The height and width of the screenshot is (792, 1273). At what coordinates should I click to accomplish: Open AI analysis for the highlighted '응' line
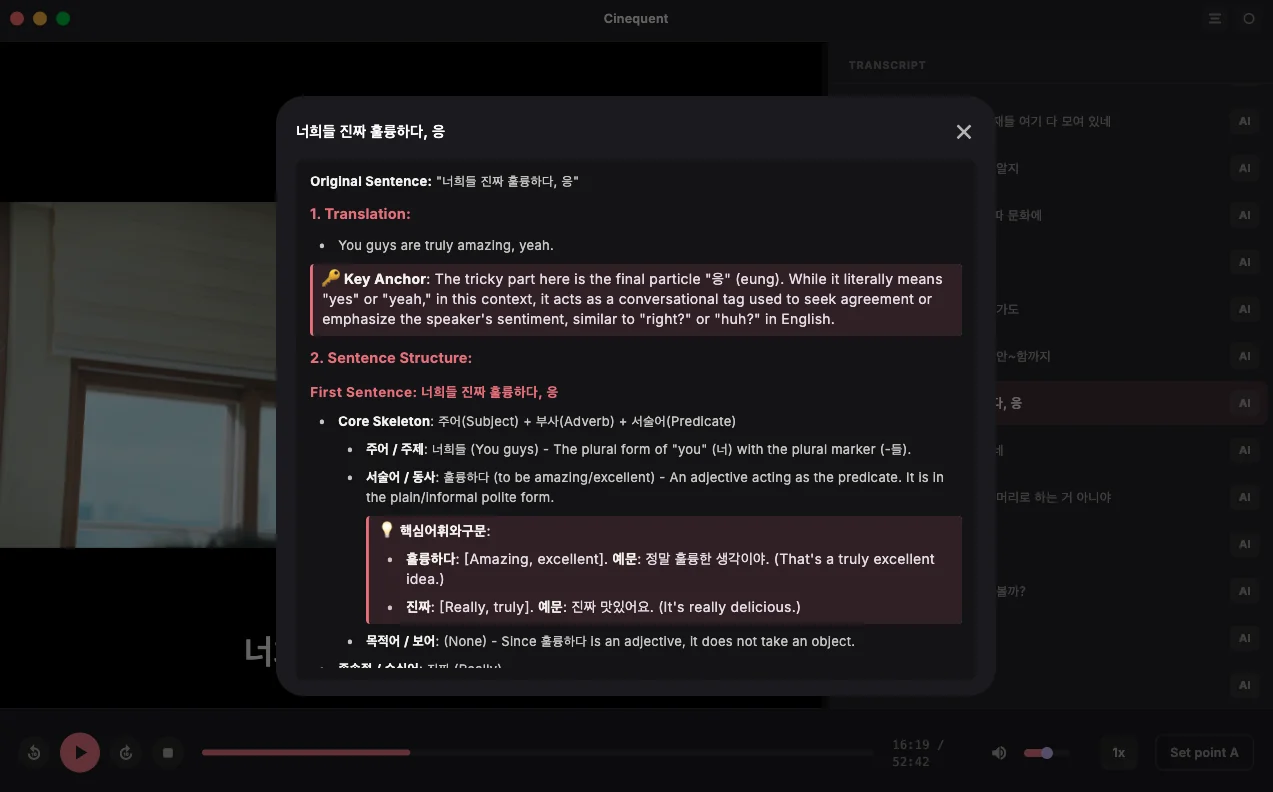pos(1245,403)
